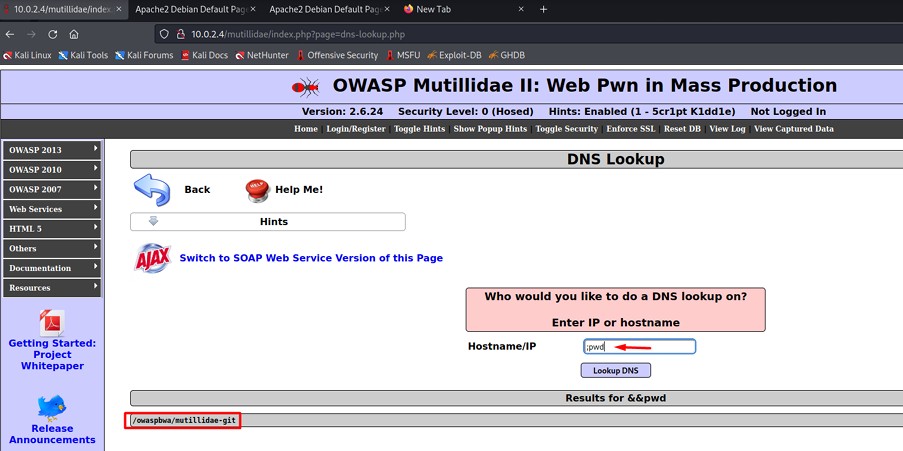Open the PDF whitepaper icon

(52, 323)
